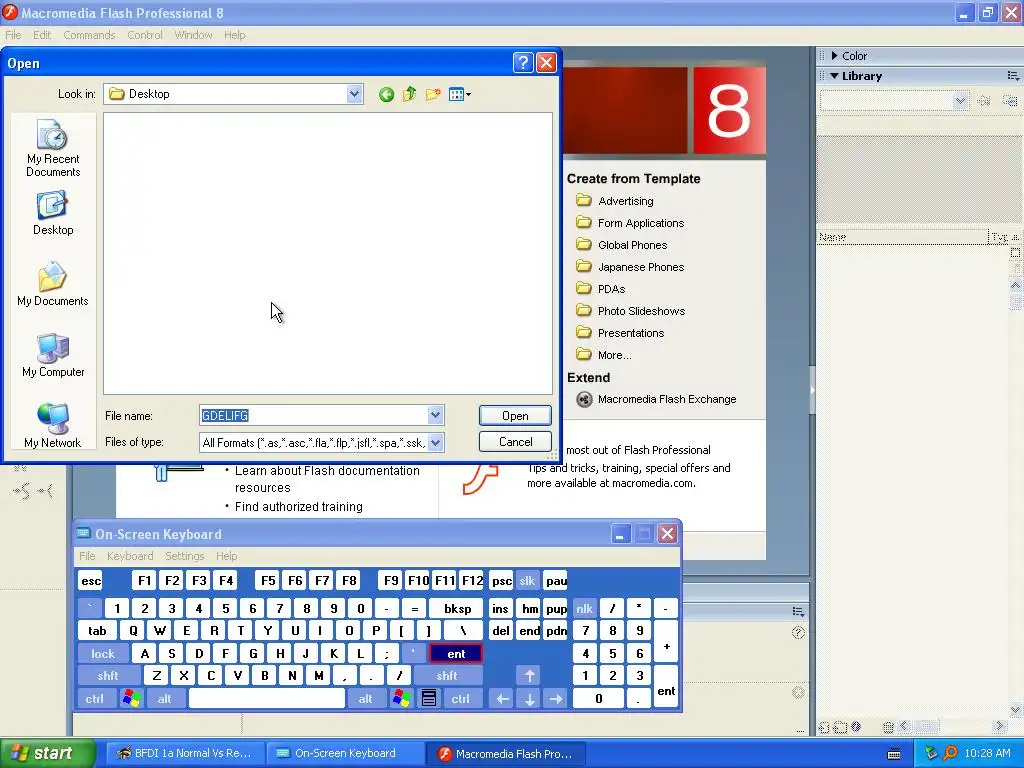Click the Library new symbol icon at bottom
Viewport: 1024px width, 768px height.
824,727
